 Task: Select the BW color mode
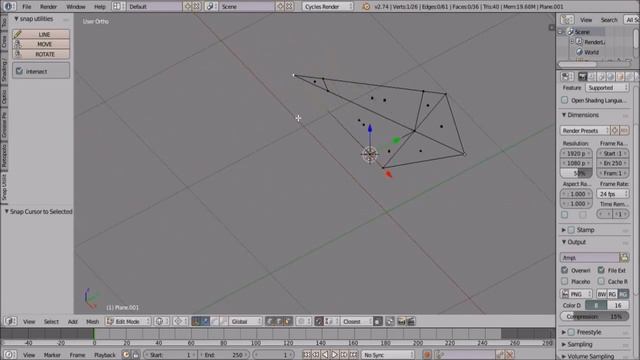602,294
